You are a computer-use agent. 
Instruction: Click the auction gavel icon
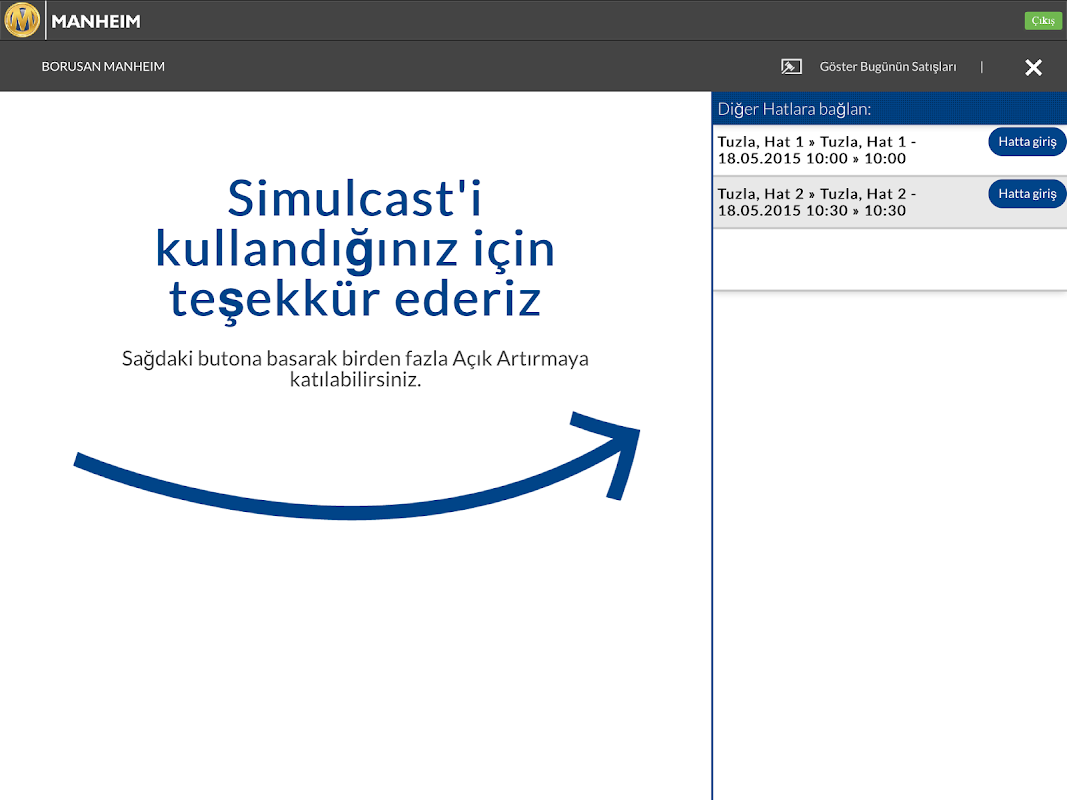(791, 67)
